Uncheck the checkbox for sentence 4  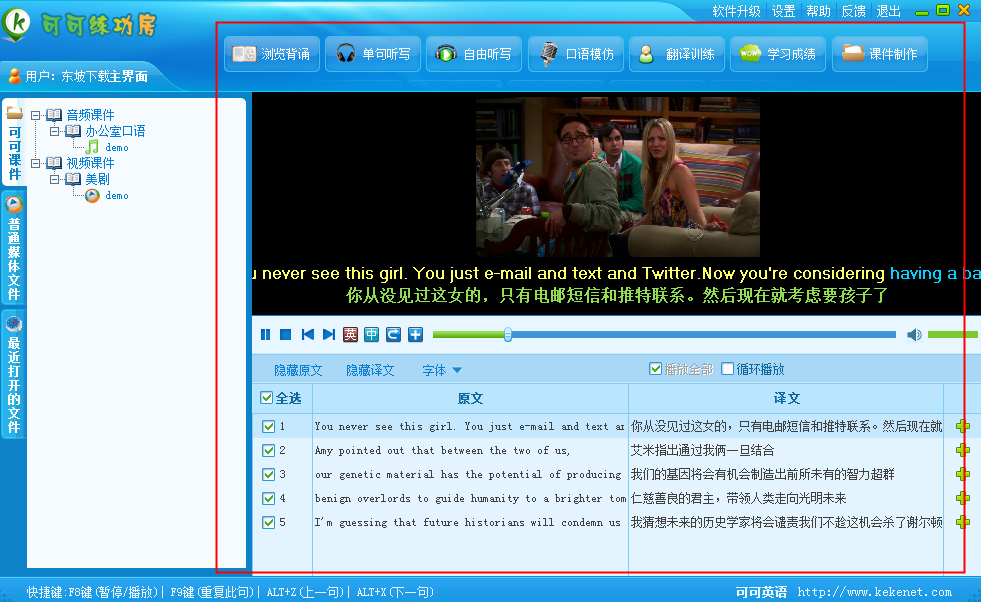click(x=268, y=499)
